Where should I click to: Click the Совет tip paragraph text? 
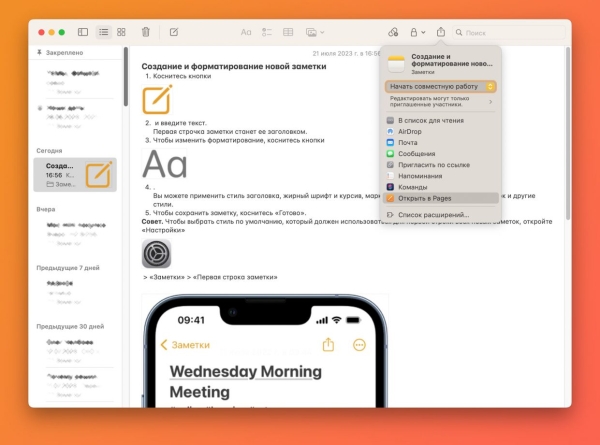click(x=347, y=226)
